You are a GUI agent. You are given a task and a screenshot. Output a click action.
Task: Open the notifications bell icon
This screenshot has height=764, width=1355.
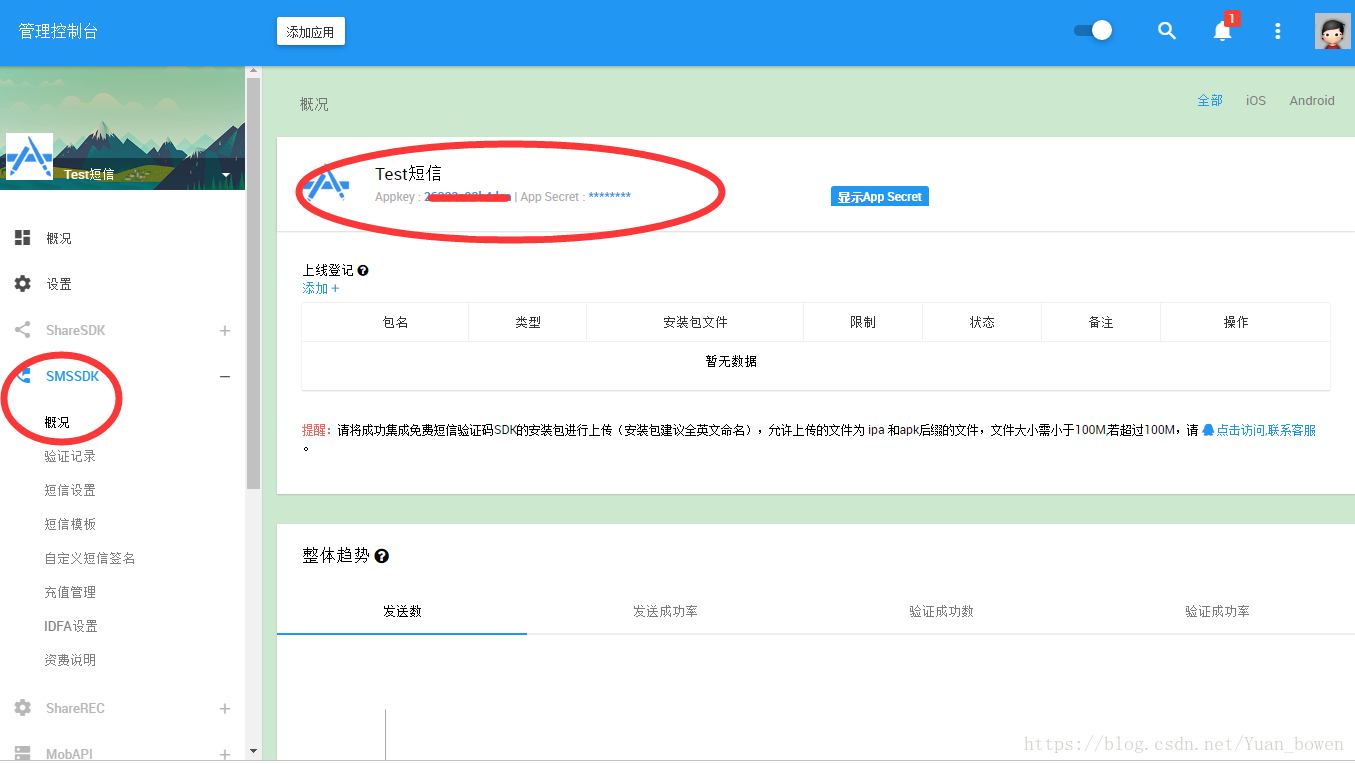(x=1222, y=31)
